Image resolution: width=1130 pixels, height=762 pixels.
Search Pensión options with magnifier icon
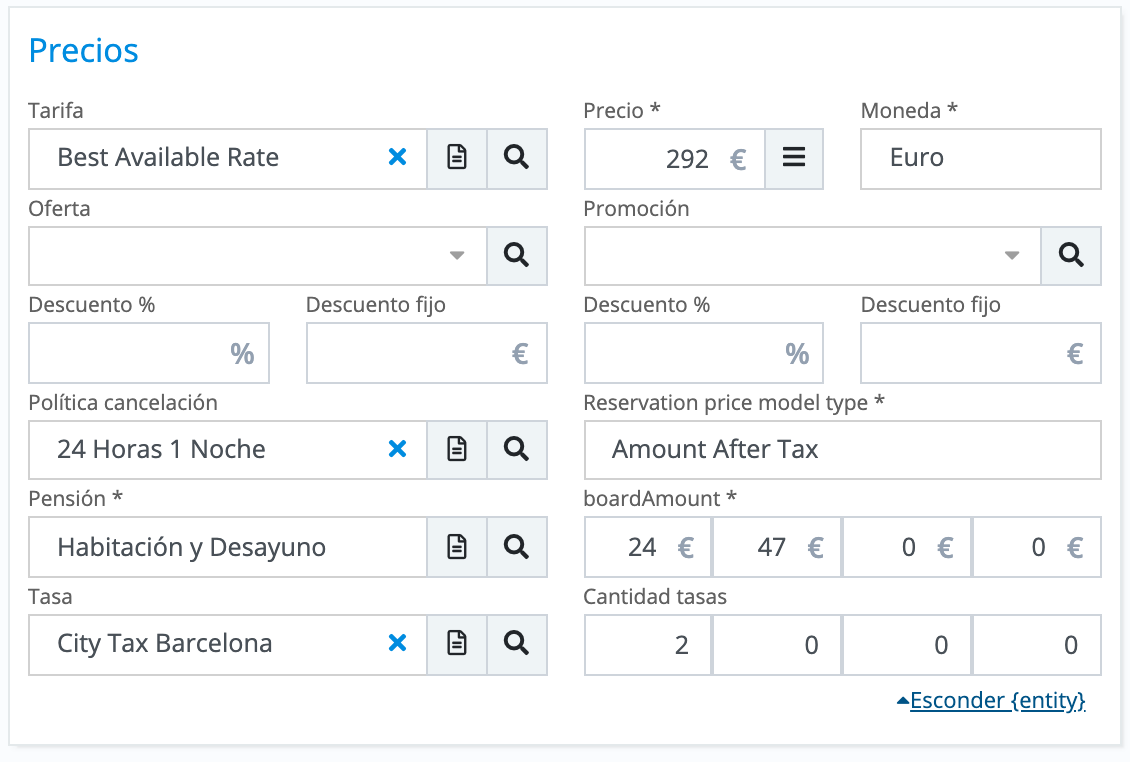516,547
